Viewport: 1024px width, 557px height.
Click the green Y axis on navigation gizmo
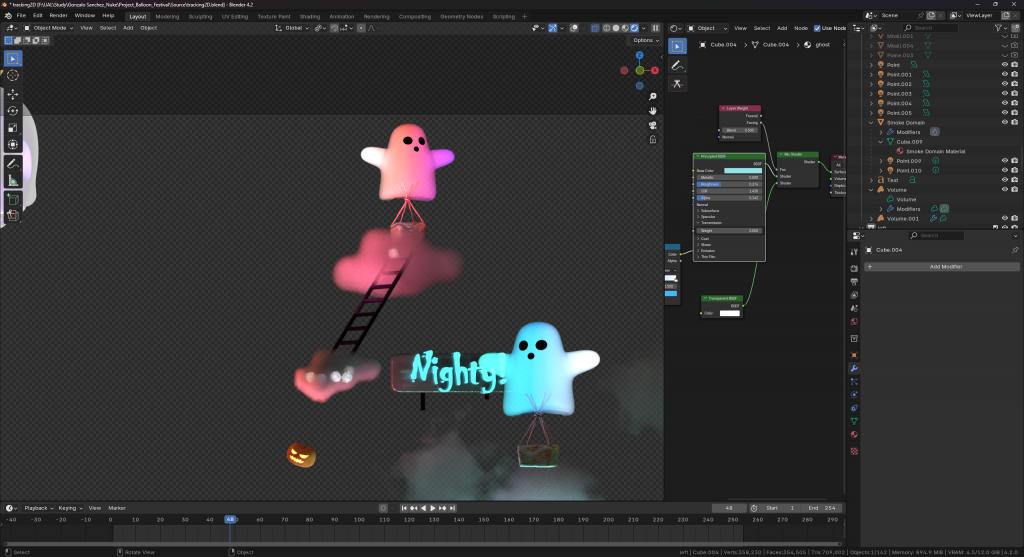pos(639,71)
